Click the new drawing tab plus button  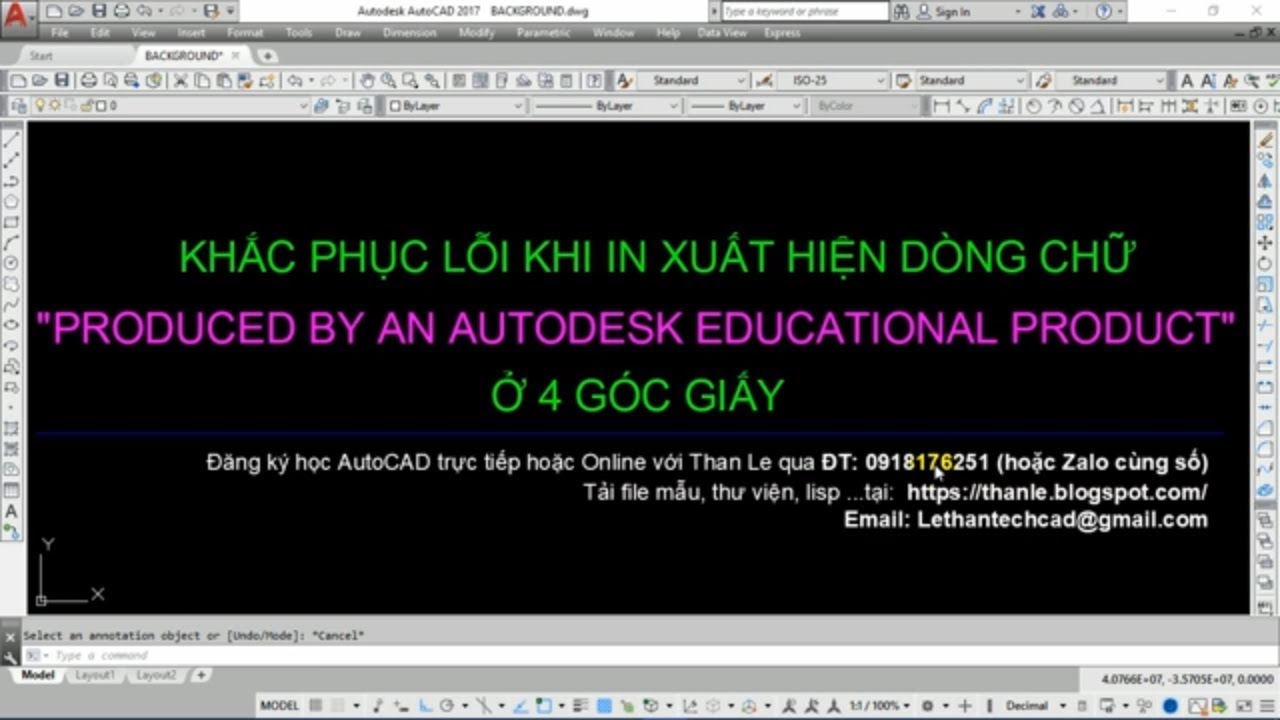pyautogui.click(x=267, y=56)
